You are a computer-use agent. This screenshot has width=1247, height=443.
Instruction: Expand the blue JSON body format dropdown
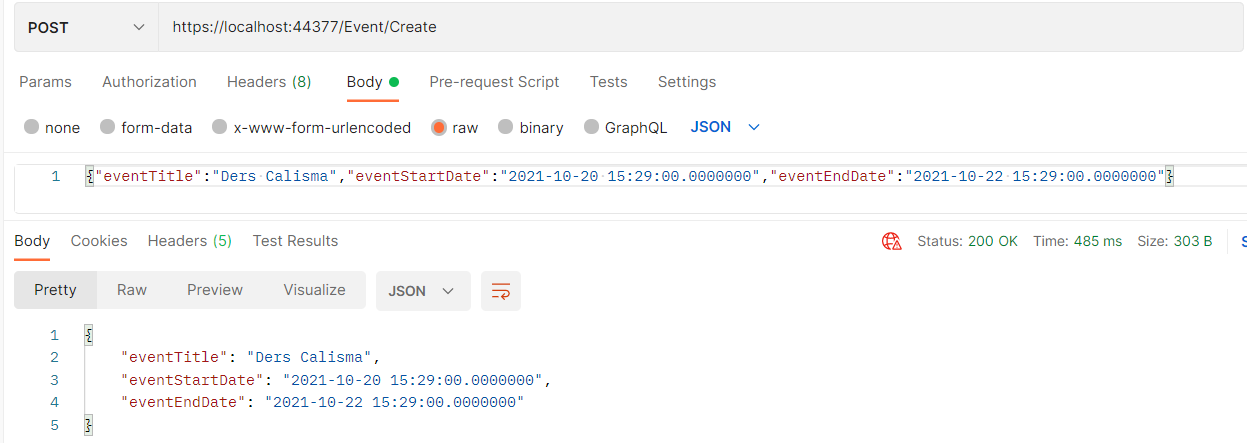click(726, 127)
